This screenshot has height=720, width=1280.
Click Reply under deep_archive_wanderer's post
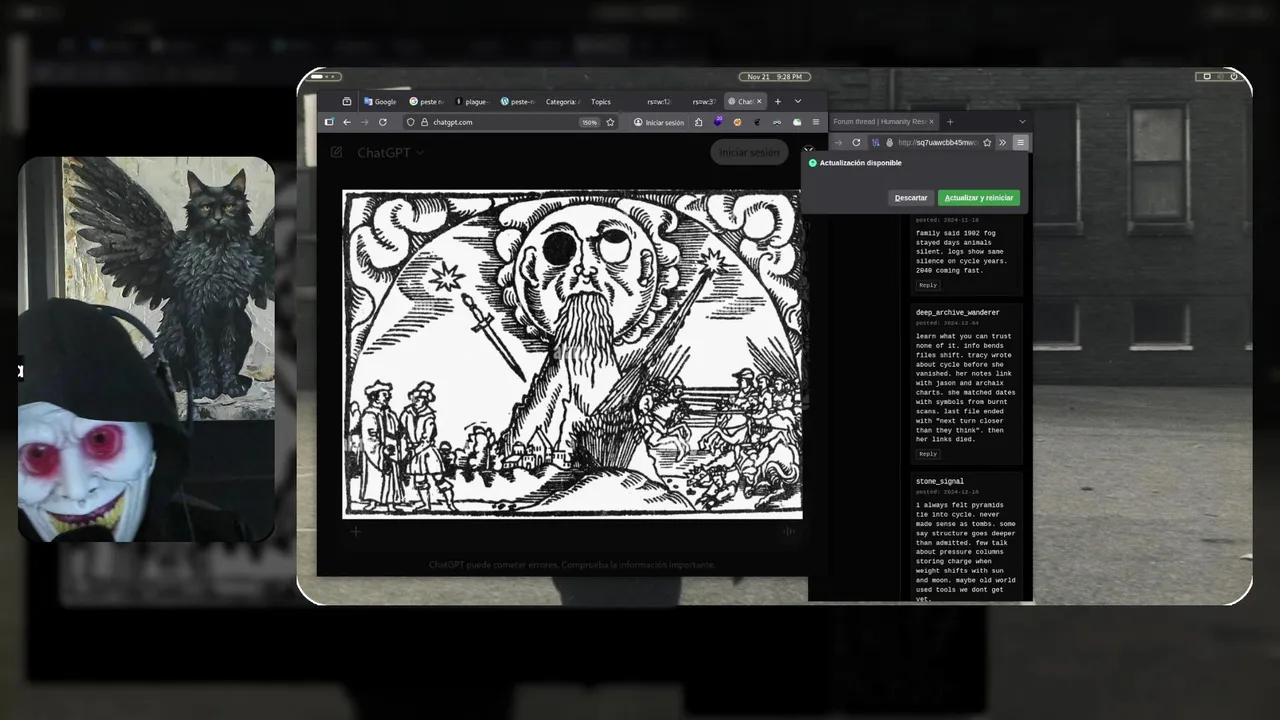click(x=928, y=454)
